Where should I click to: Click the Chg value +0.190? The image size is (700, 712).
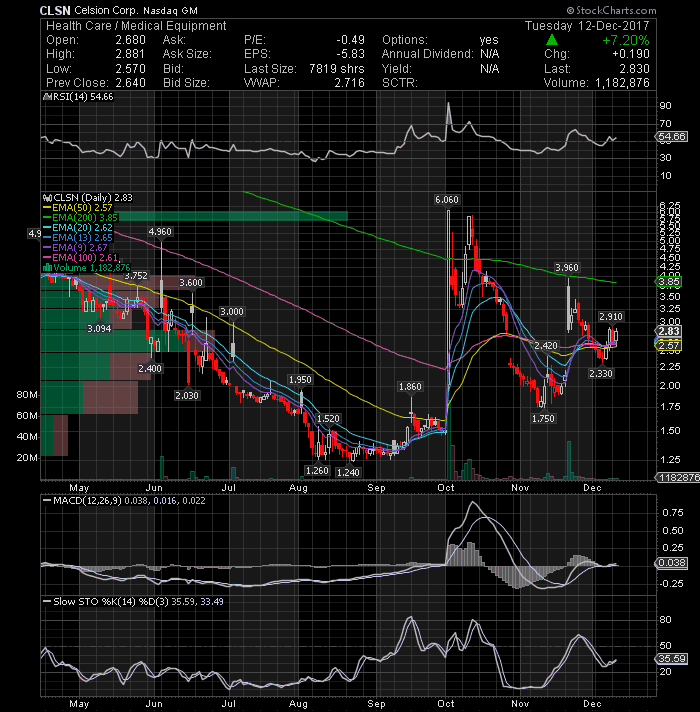(x=631, y=54)
